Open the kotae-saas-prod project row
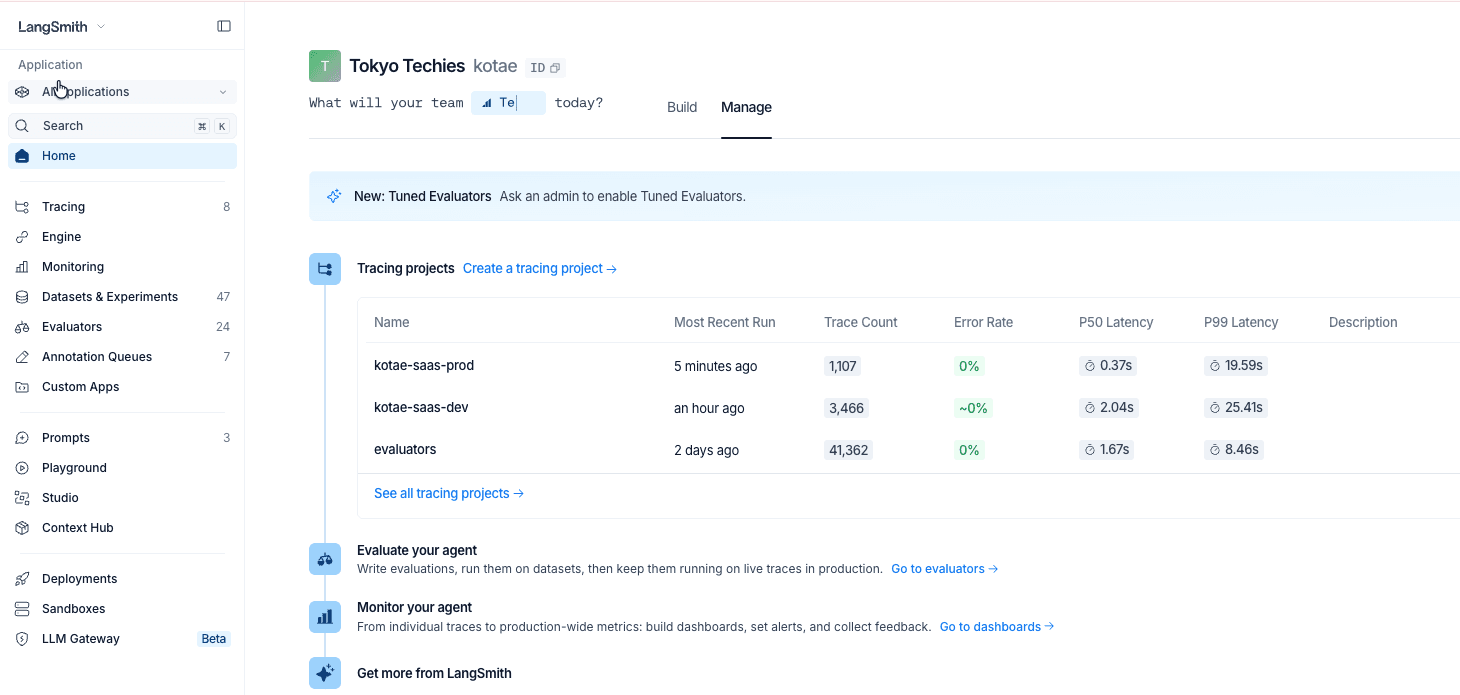The image size is (1460, 695). [908, 366]
